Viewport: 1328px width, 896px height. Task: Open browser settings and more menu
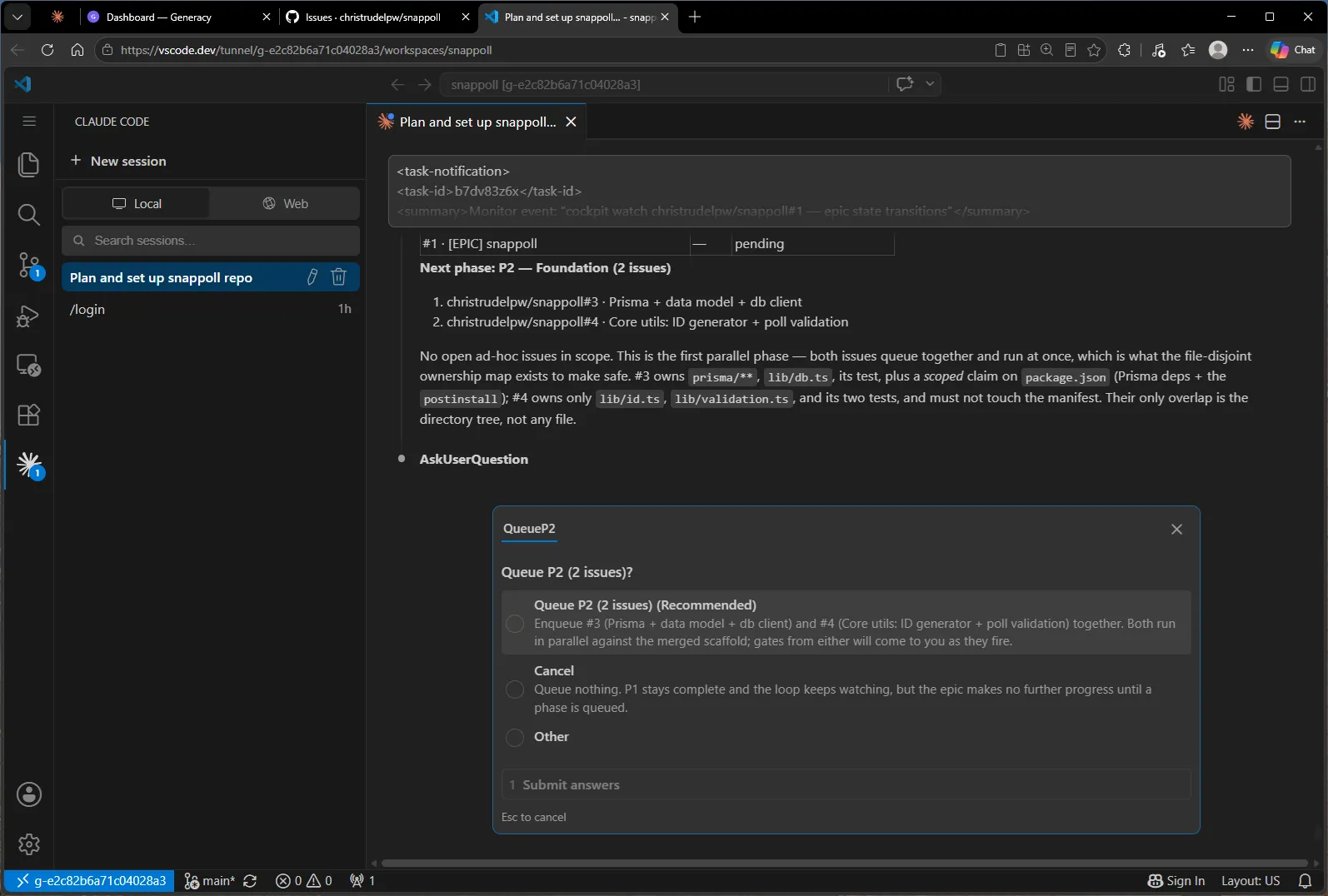point(1247,50)
